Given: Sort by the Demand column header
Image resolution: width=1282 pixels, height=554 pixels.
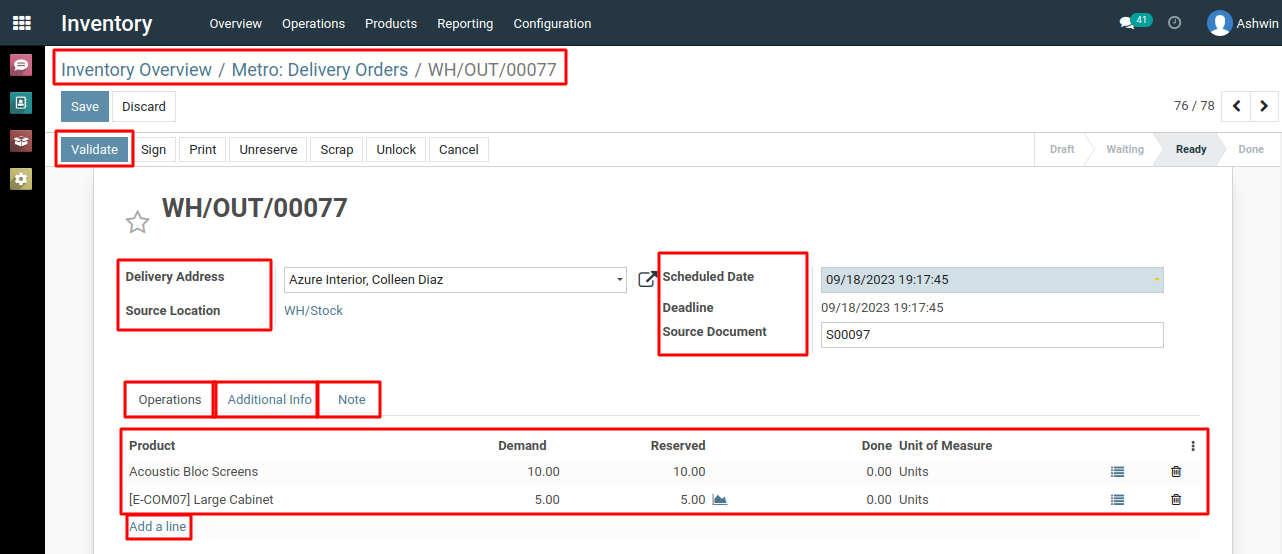Looking at the screenshot, I should (522, 446).
